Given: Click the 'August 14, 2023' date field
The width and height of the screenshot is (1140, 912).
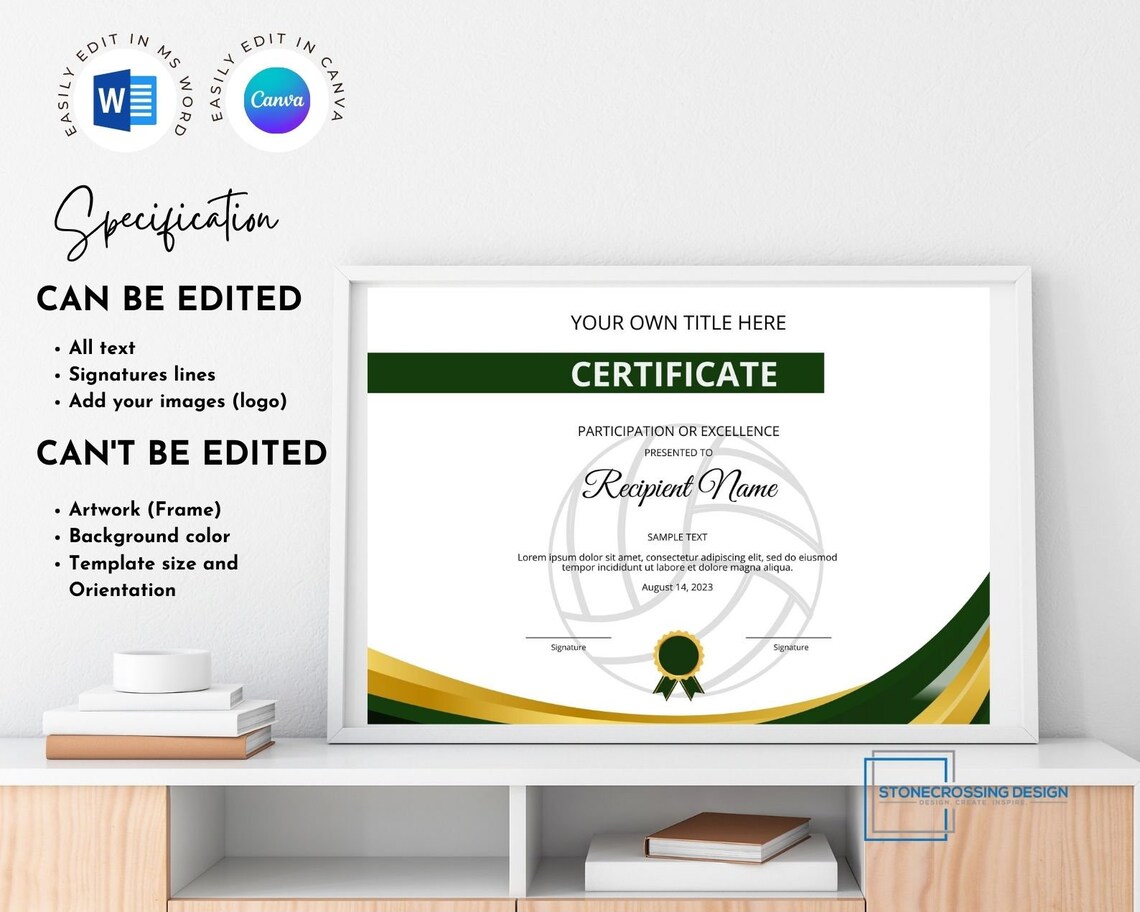Looking at the screenshot, I should [677, 587].
